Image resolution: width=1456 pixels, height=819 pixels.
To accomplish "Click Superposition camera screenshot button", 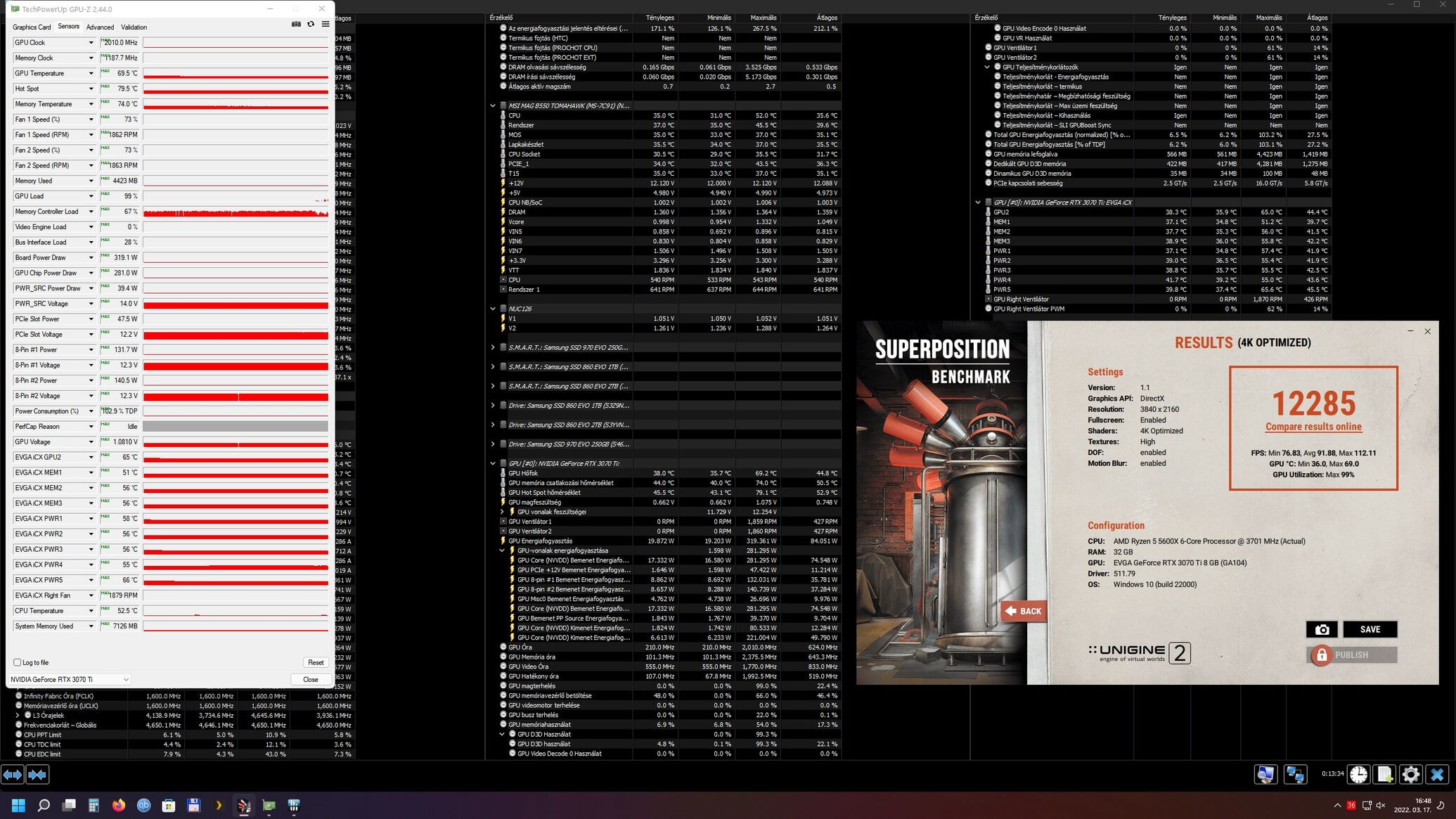I will 1321,629.
